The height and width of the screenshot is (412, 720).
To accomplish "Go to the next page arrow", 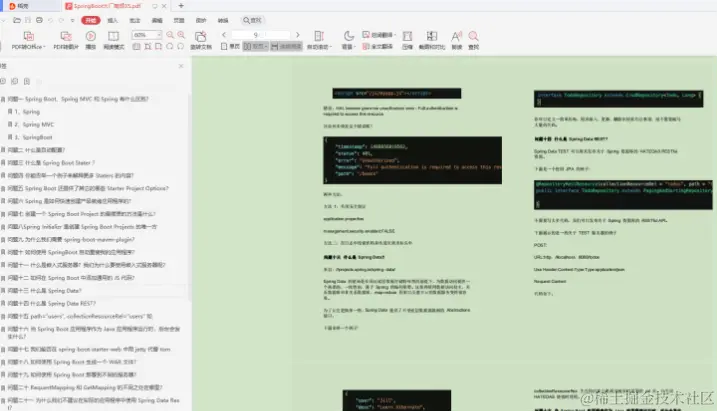I will coord(298,35).
